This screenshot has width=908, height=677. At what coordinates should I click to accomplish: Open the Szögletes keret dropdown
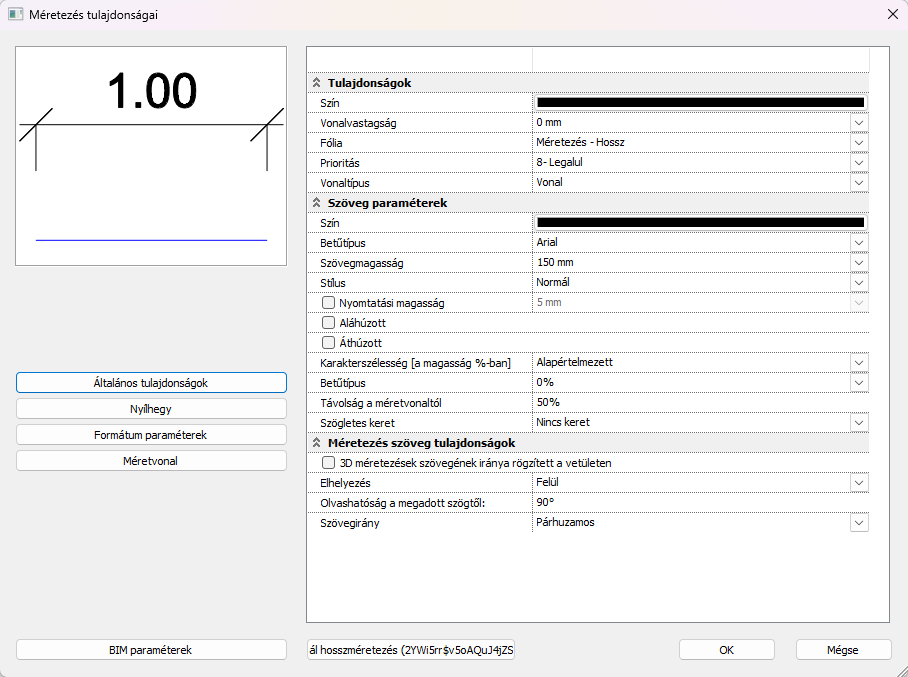858,423
